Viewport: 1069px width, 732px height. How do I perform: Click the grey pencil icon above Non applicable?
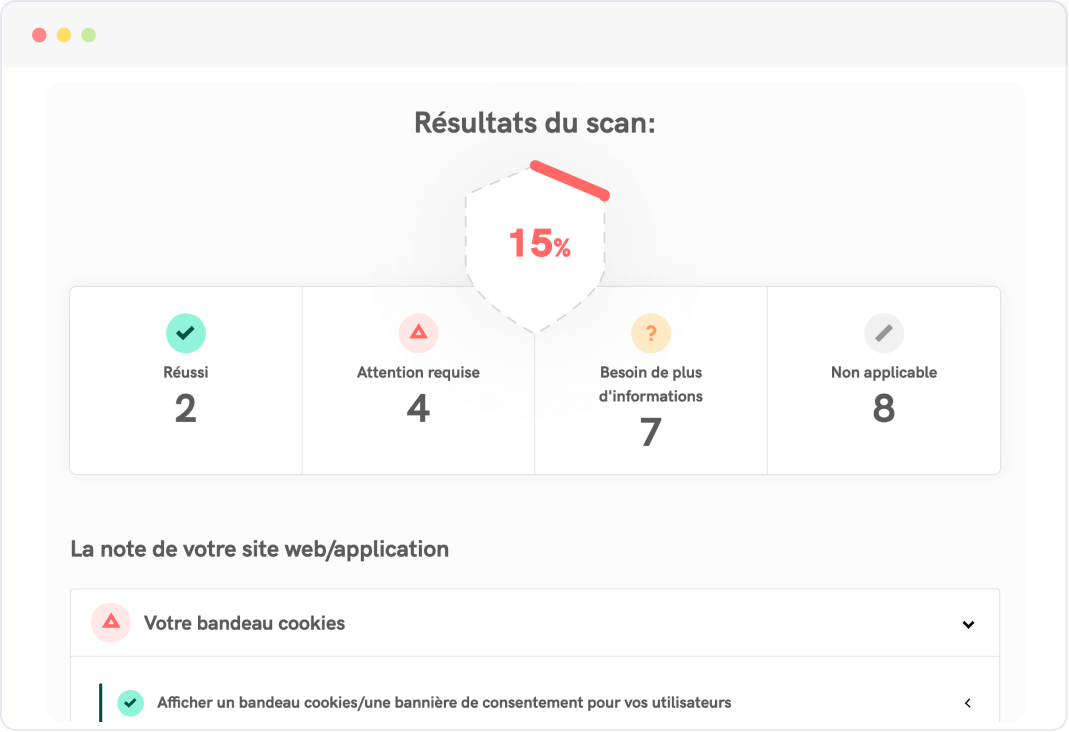click(x=884, y=333)
